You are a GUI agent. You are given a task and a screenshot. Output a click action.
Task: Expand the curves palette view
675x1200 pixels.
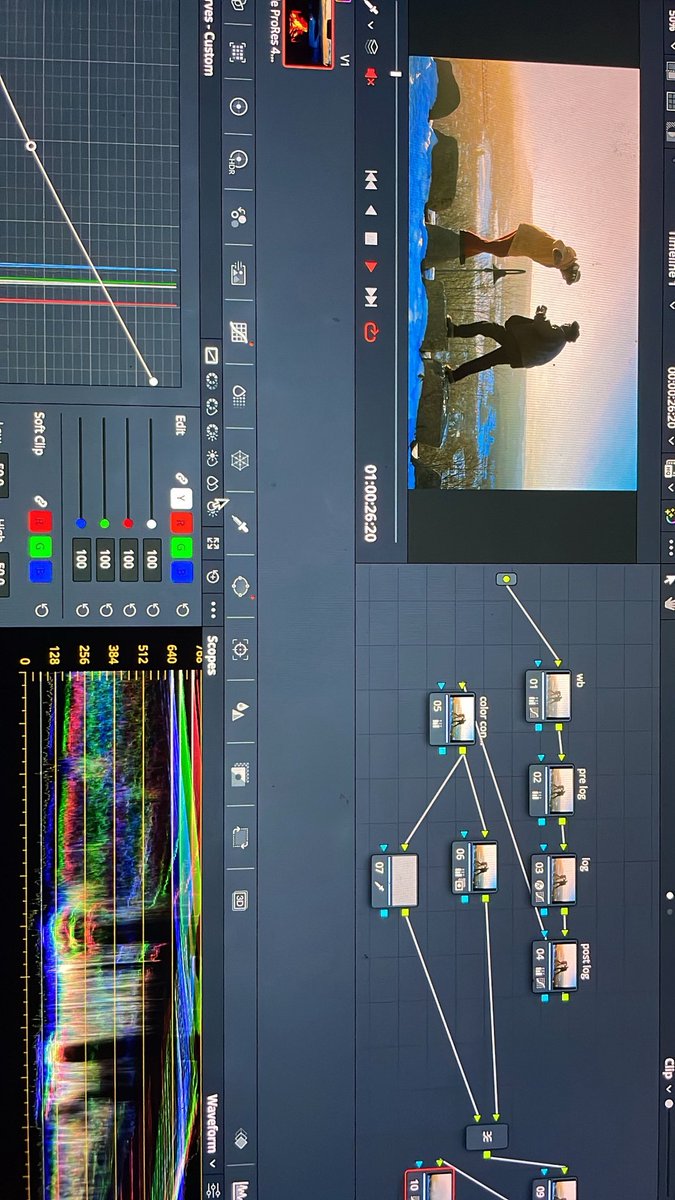tap(213, 543)
